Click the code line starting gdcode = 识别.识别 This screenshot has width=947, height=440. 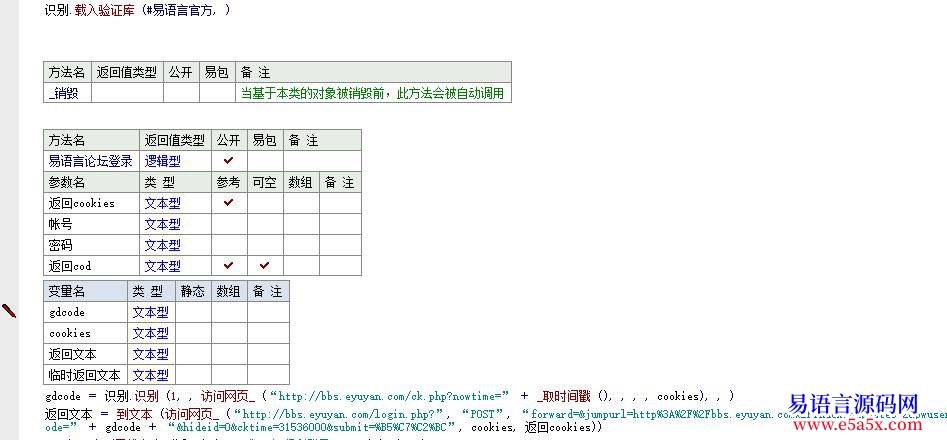point(389,396)
